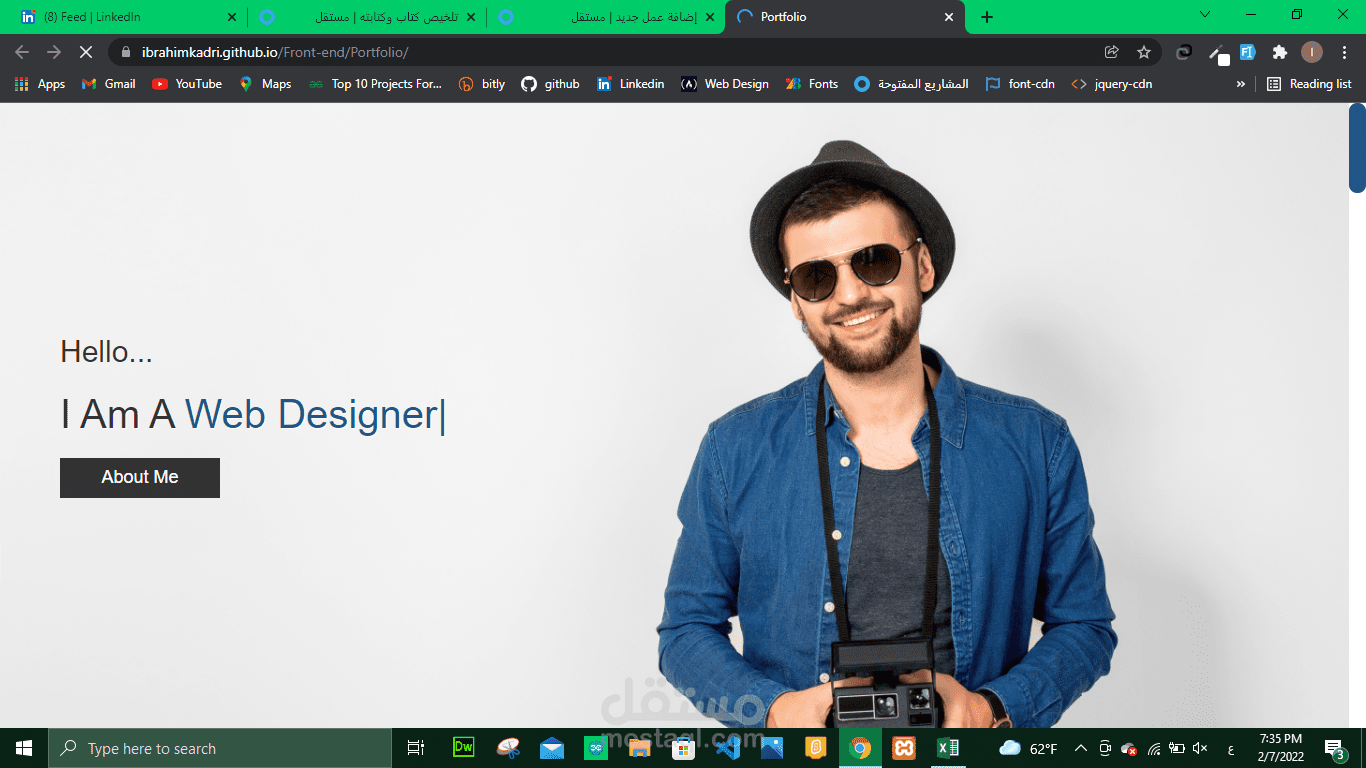Image resolution: width=1366 pixels, height=768 pixels.
Task: Click the site lock icon
Action: pos(126,52)
